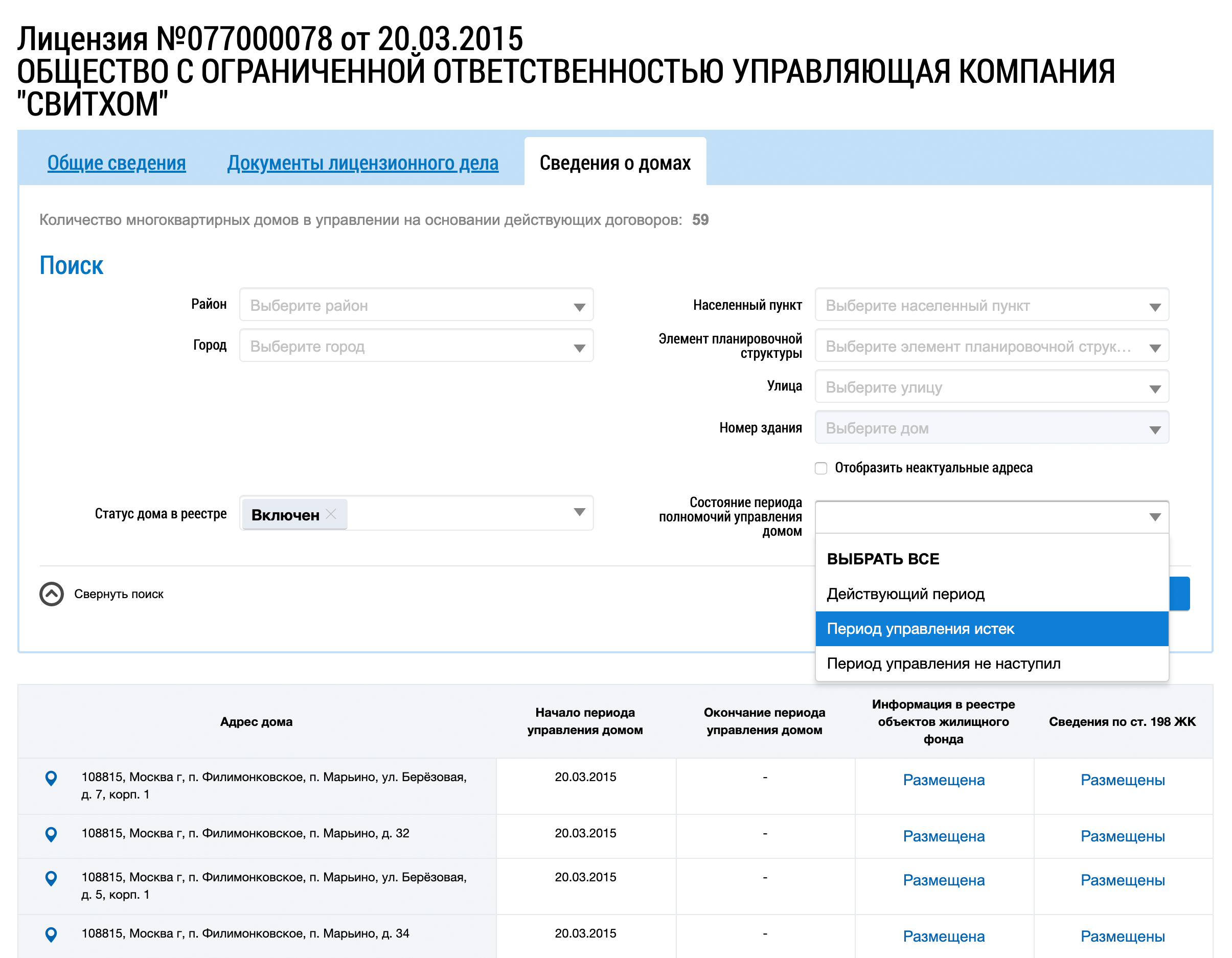Open Размещена link for Марьино д. 34
This screenshot has height=958, width=1232.
coord(944,937)
